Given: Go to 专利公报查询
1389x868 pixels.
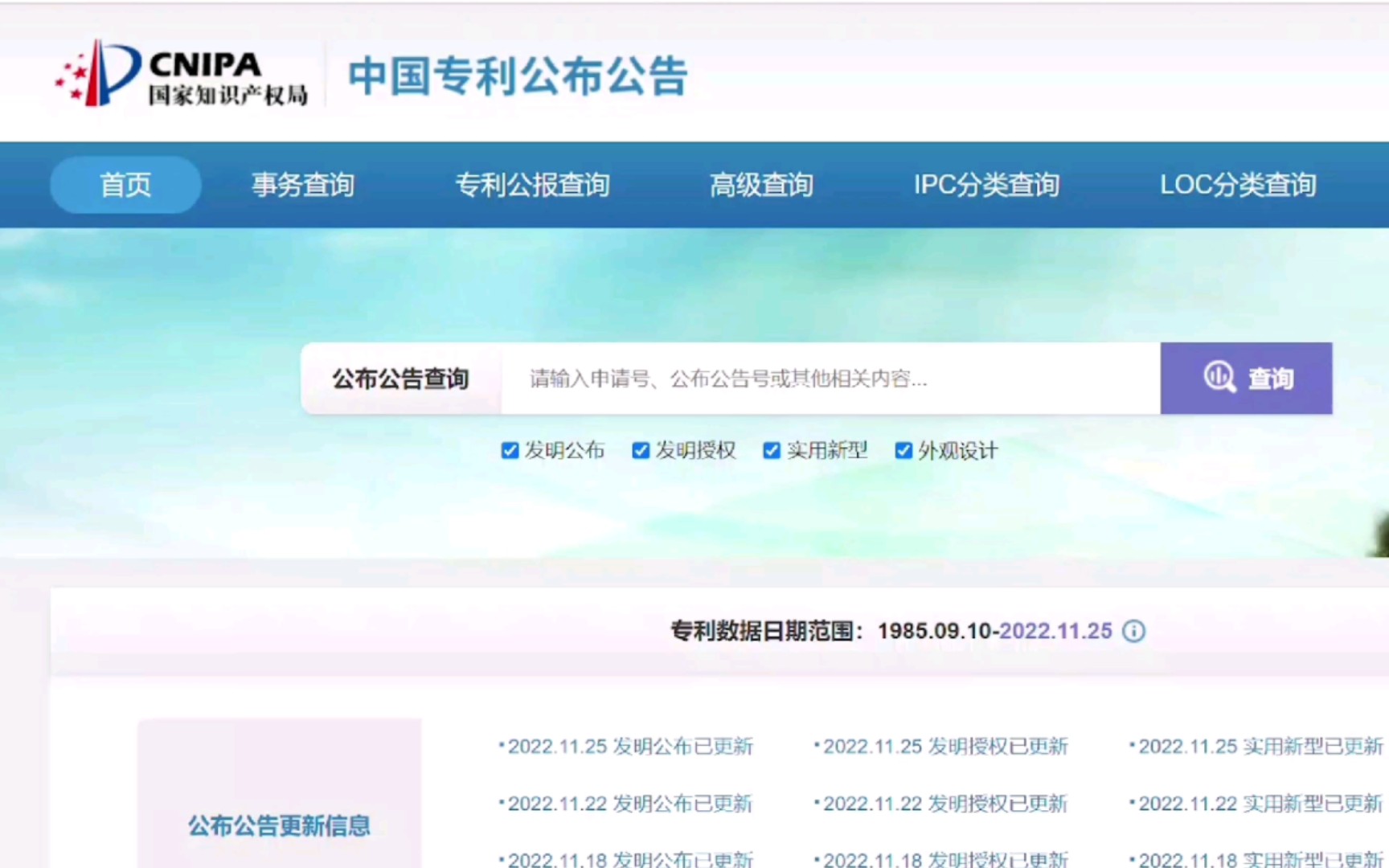Looking at the screenshot, I should [532, 185].
